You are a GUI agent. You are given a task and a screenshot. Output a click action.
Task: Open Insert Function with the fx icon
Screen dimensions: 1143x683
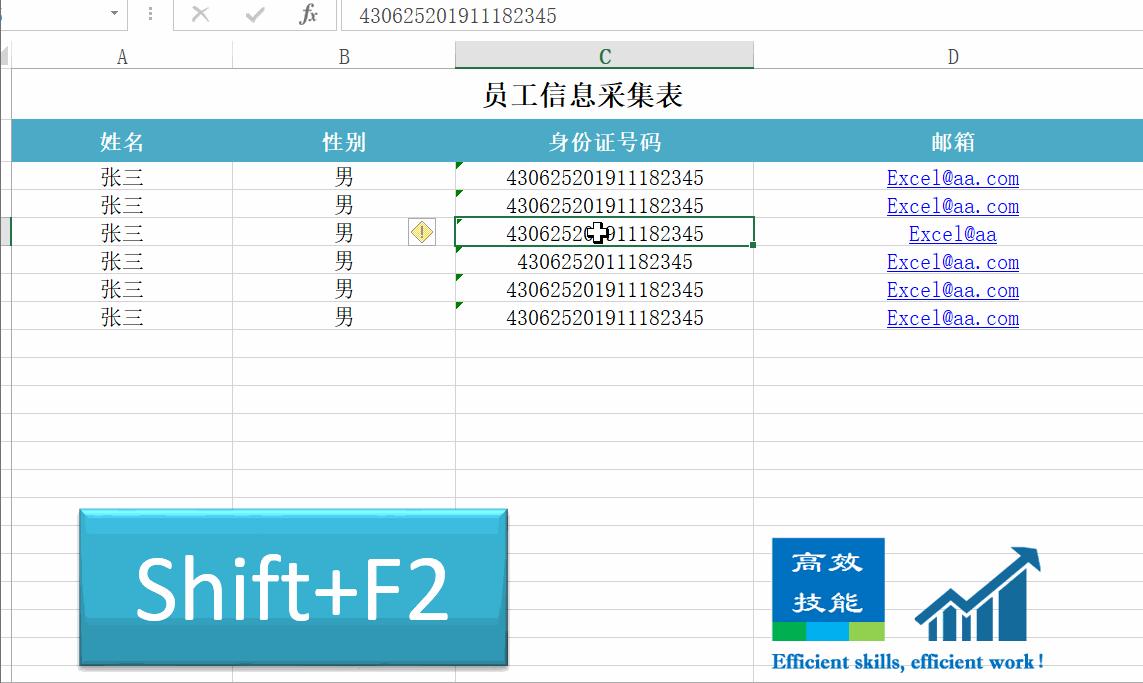(308, 16)
